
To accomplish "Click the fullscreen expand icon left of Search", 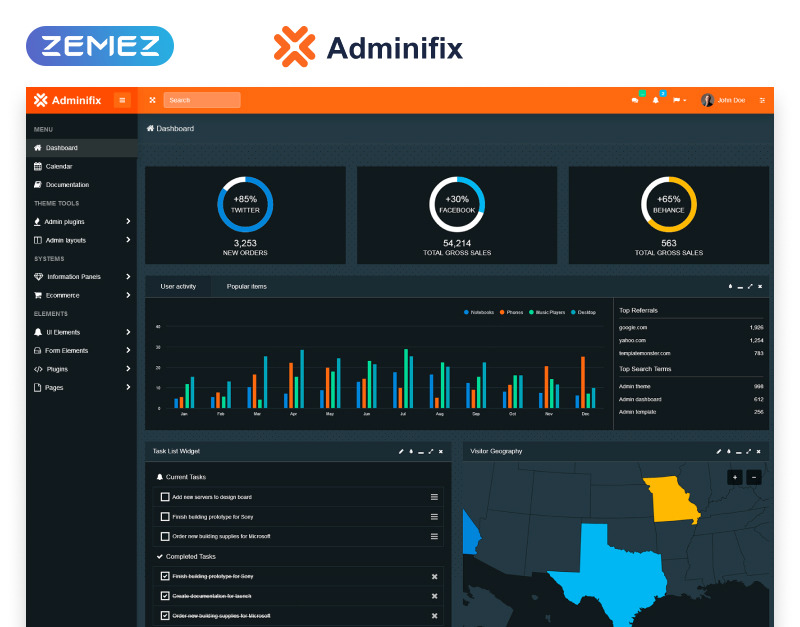I will tap(152, 100).
